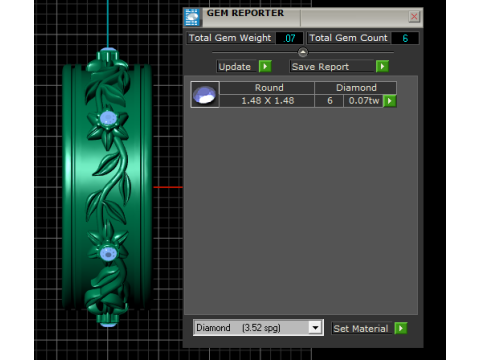Select the lower blue gem on the ring
Viewport: 480px width, 360px height.
(x=108, y=253)
